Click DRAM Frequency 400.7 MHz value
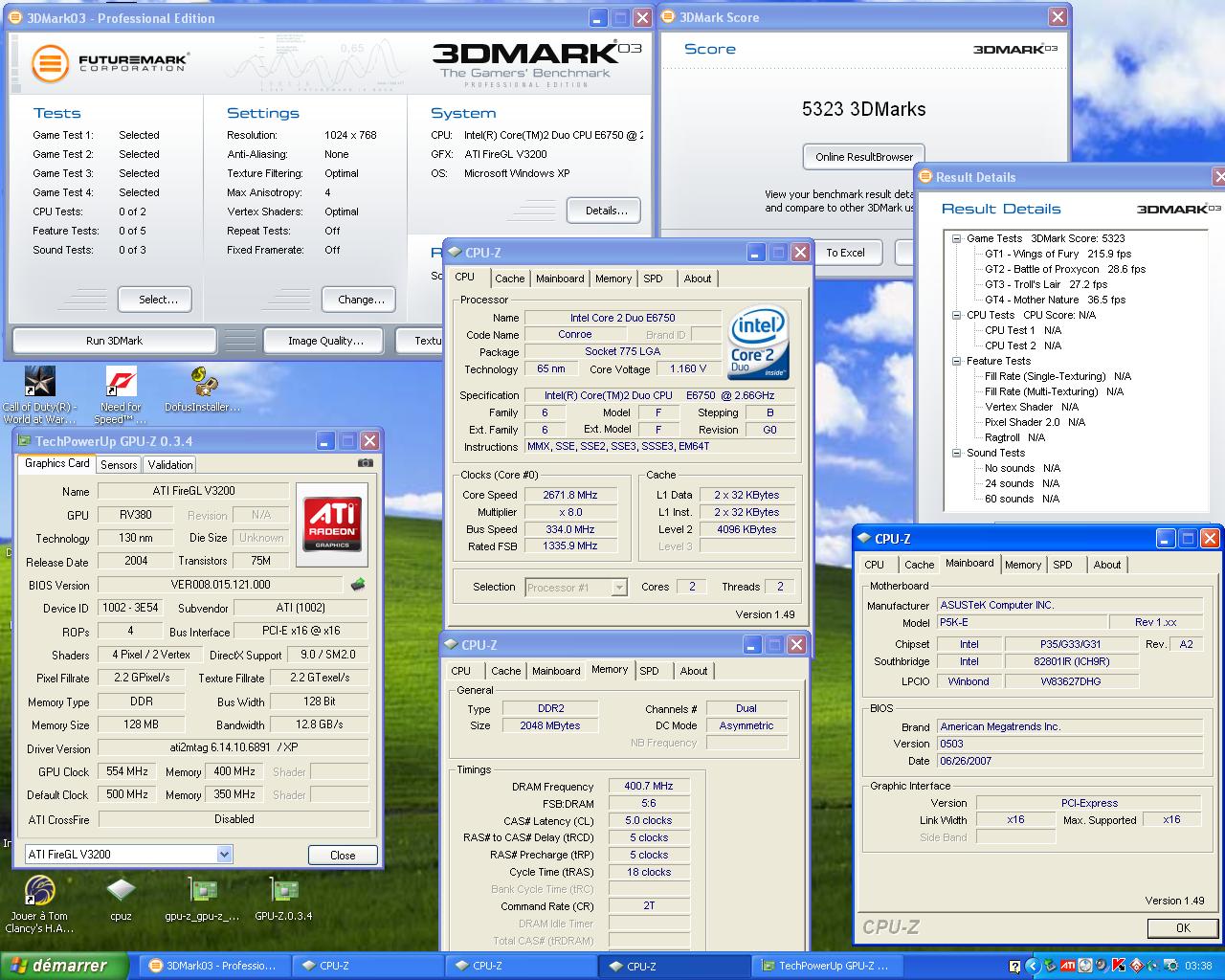 click(x=649, y=786)
